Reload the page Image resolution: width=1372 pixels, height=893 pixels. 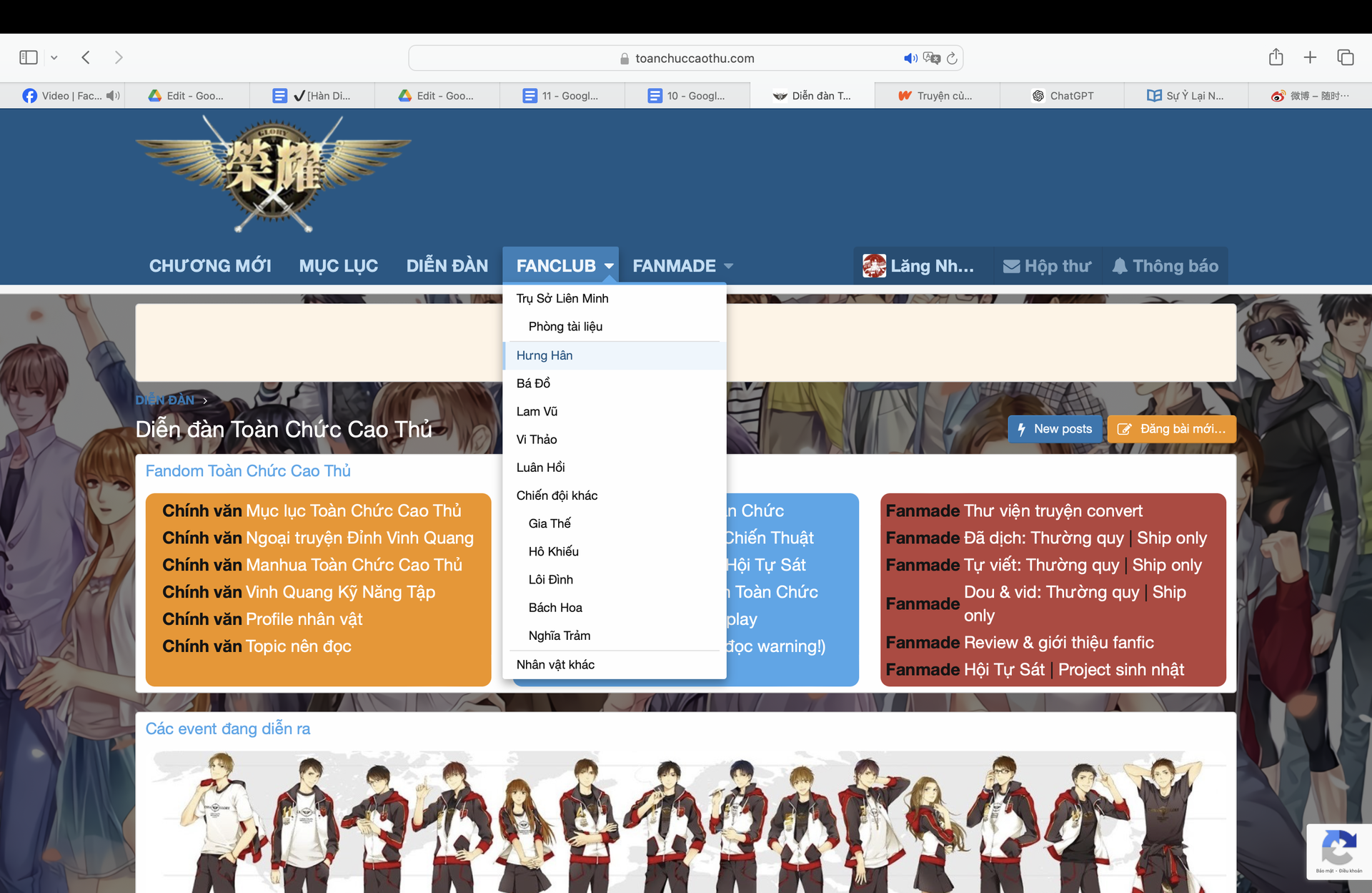click(x=952, y=58)
